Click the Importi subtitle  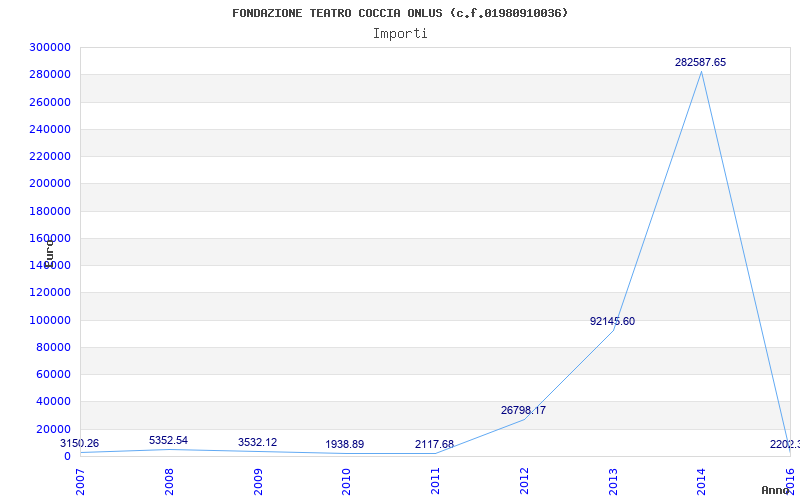click(400, 34)
